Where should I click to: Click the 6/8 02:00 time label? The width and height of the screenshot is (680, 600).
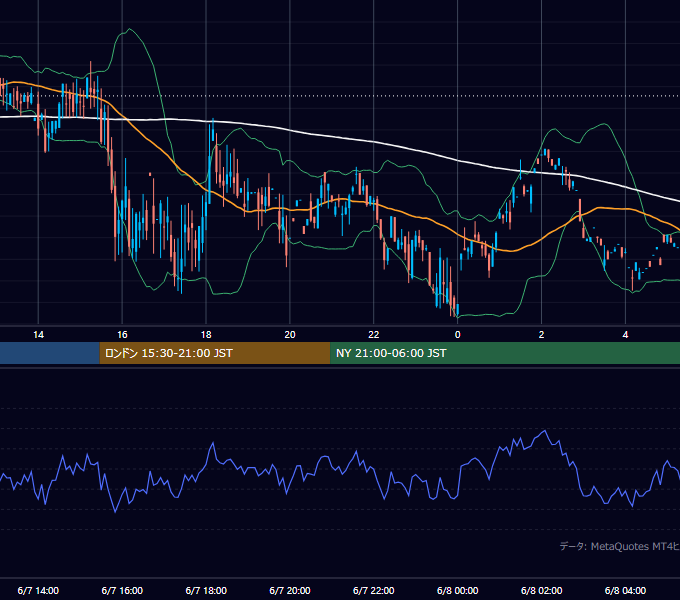pyautogui.click(x=541, y=590)
